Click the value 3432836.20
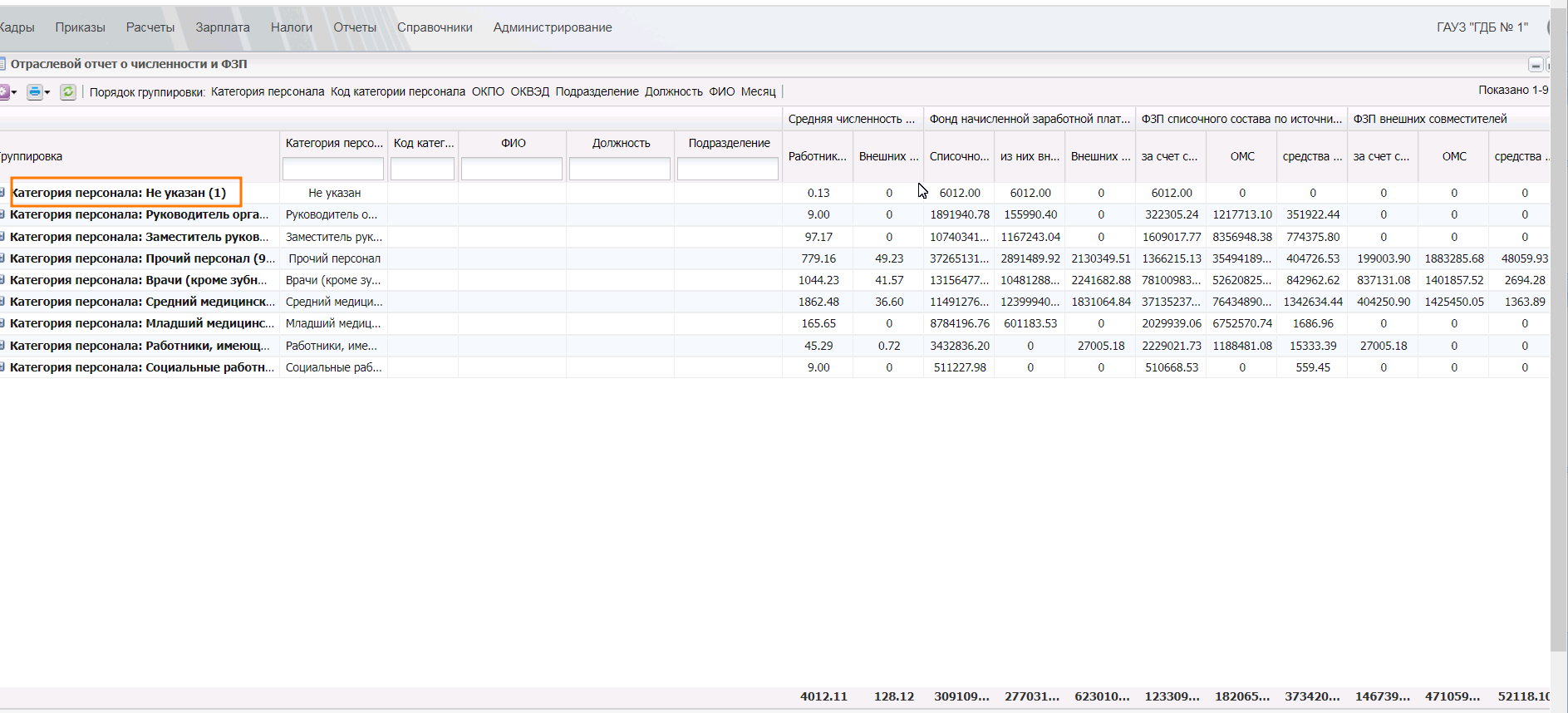 pyautogui.click(x=960, y=346)
